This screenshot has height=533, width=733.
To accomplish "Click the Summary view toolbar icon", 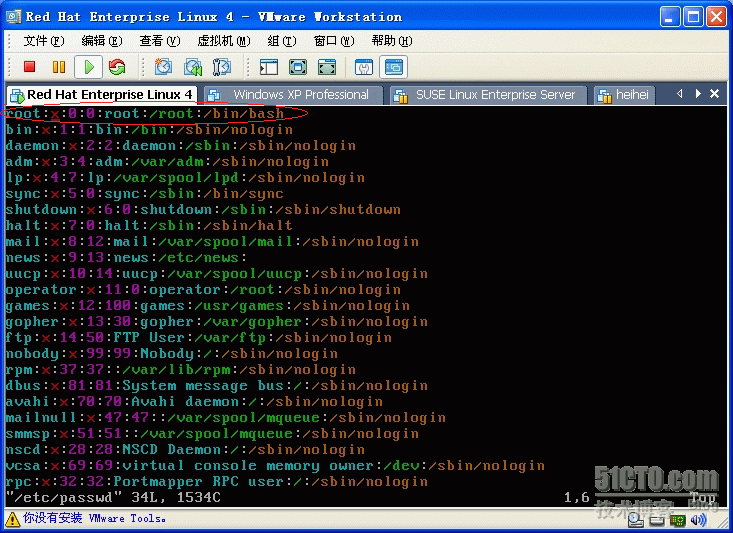I will click(364, 67).
